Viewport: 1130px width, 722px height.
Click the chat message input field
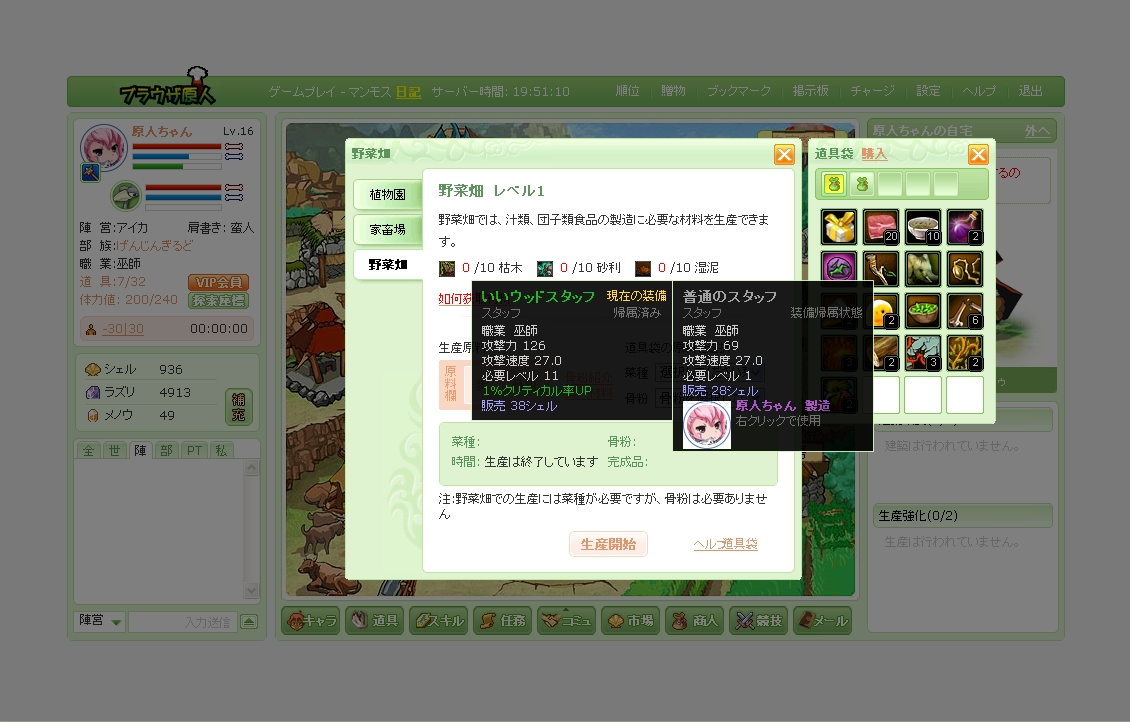pos(182,621)
